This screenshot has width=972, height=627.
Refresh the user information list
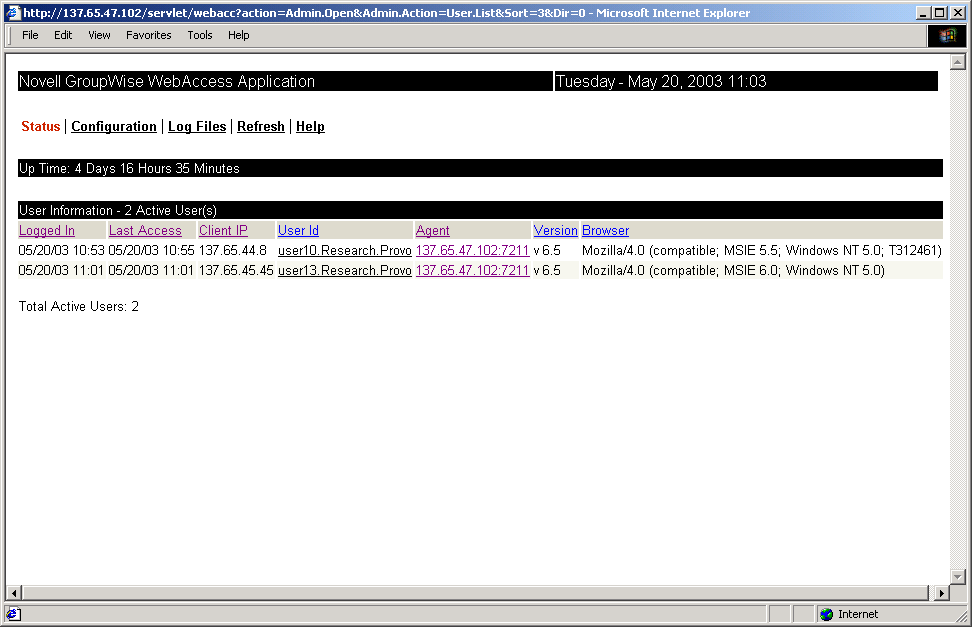click(260, 126)
